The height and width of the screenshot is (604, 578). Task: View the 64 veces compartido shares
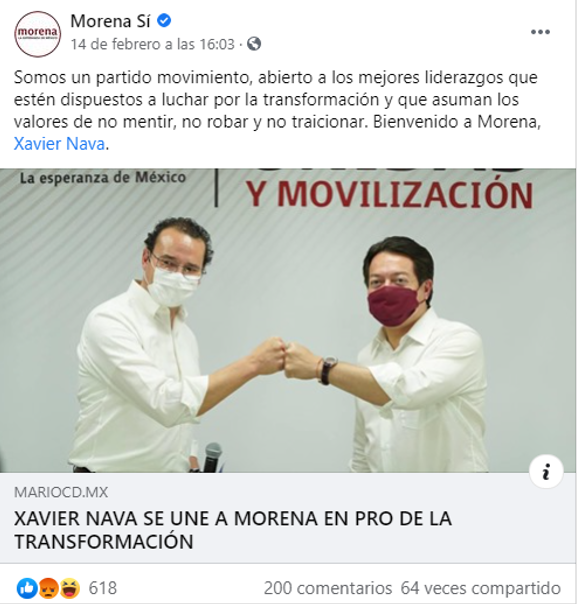pyautogui.click(x=481, y=588)
